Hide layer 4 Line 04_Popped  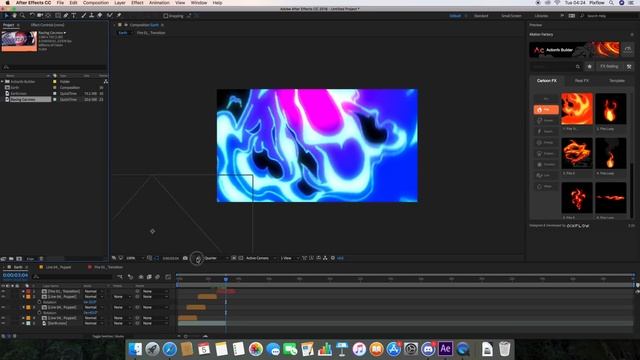point(3,318)
